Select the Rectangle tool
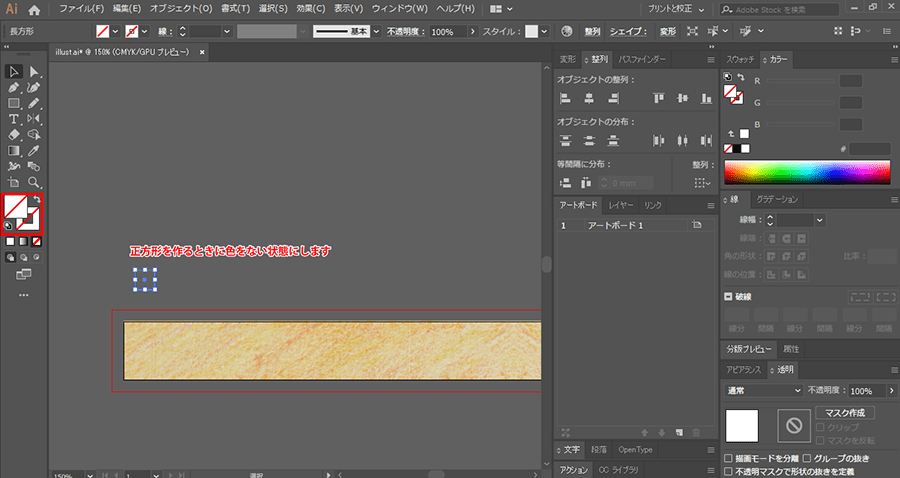Screen dimensions: 900x478 tap(14, 103)
